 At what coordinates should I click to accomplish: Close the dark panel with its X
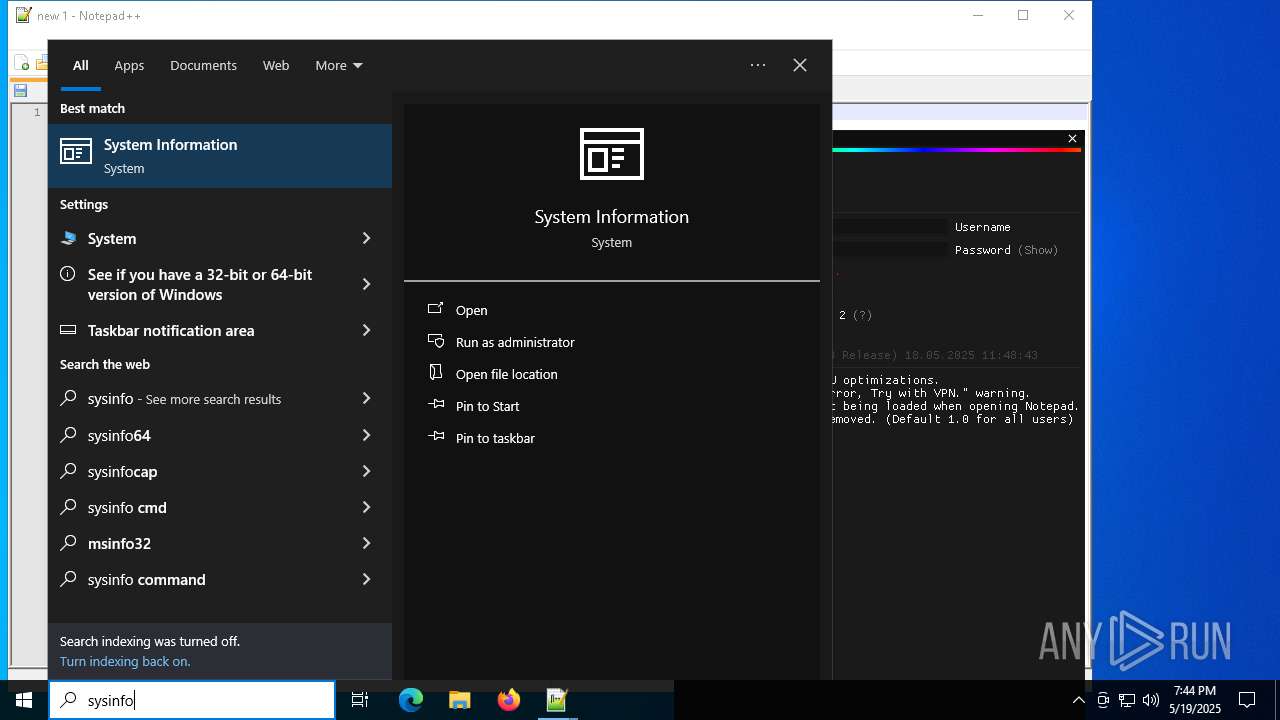1072,139
